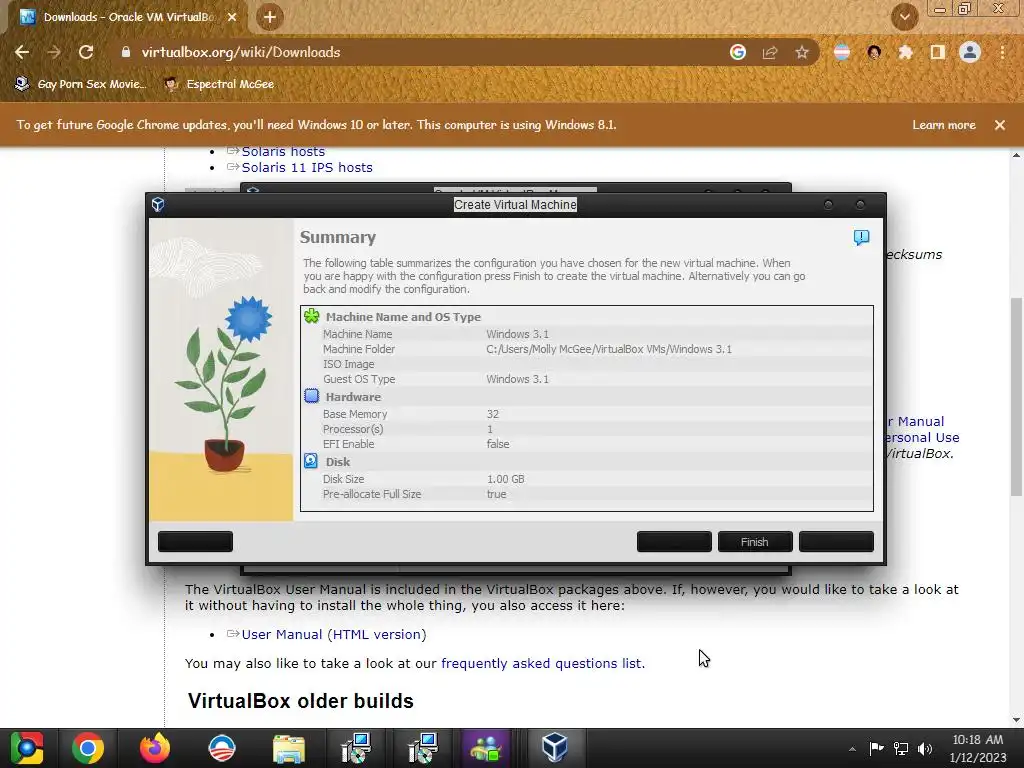Screen dimensions: 1024x768
Task: Select the Guest OS Type row label
Action: [x=359, y=379]
